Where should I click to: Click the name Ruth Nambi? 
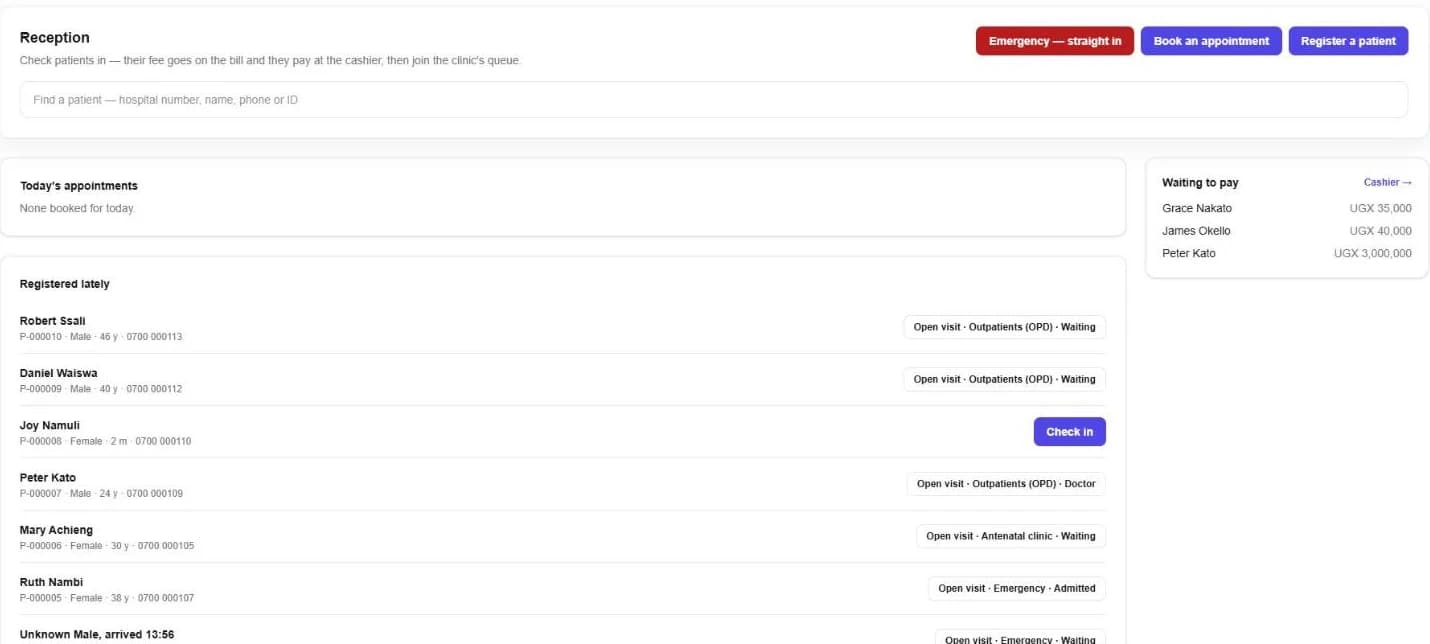click(51, 582)
